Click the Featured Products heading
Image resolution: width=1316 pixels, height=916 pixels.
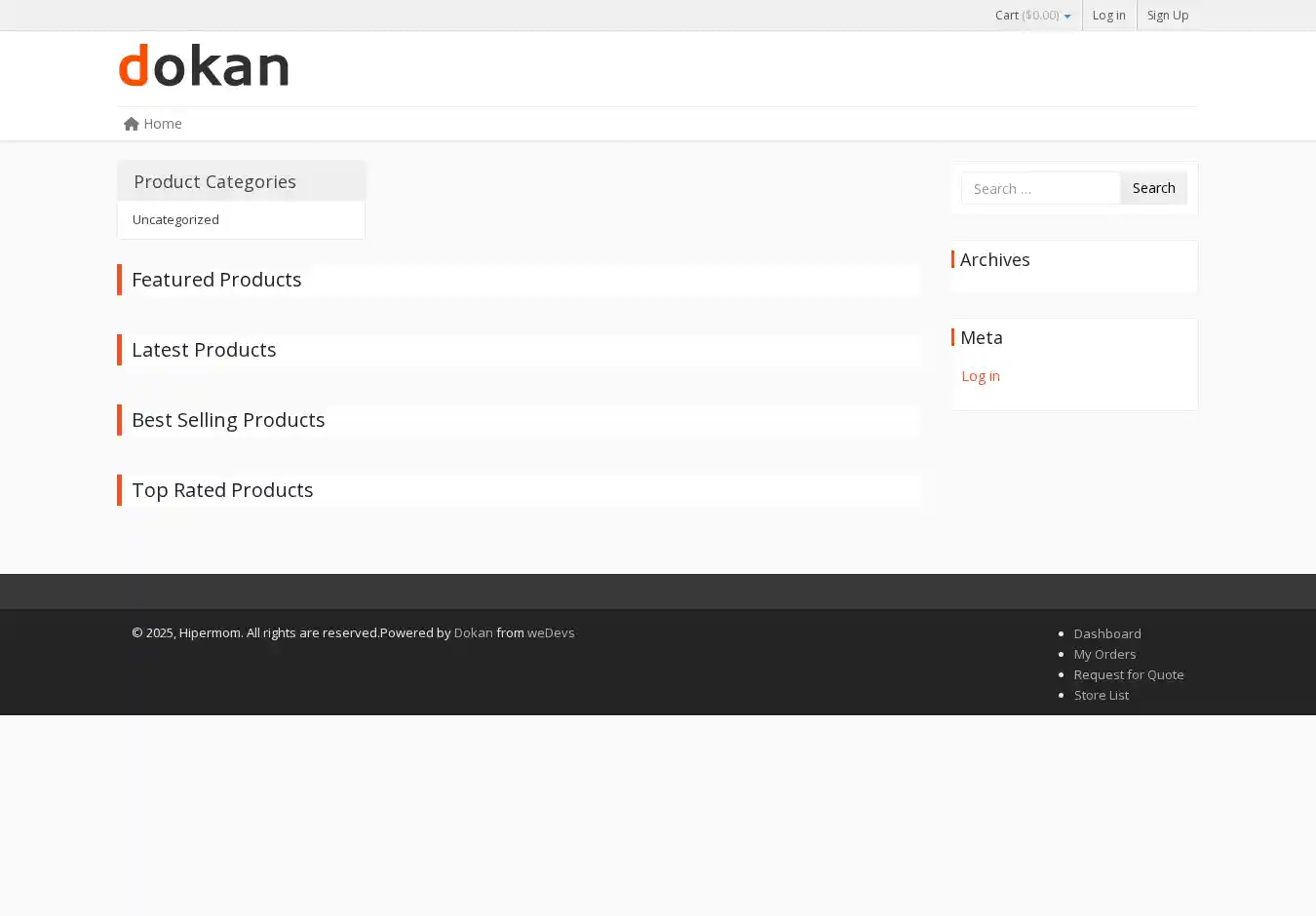tap(216, 281)
